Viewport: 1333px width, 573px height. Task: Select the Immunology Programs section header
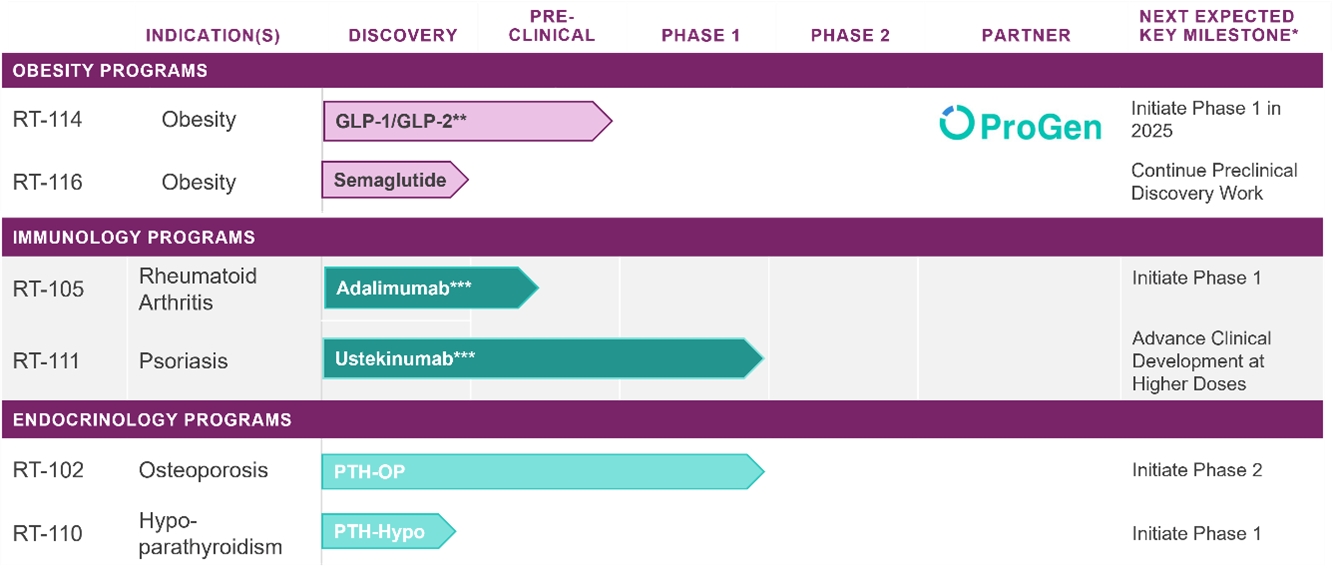(x=133, y=238)
